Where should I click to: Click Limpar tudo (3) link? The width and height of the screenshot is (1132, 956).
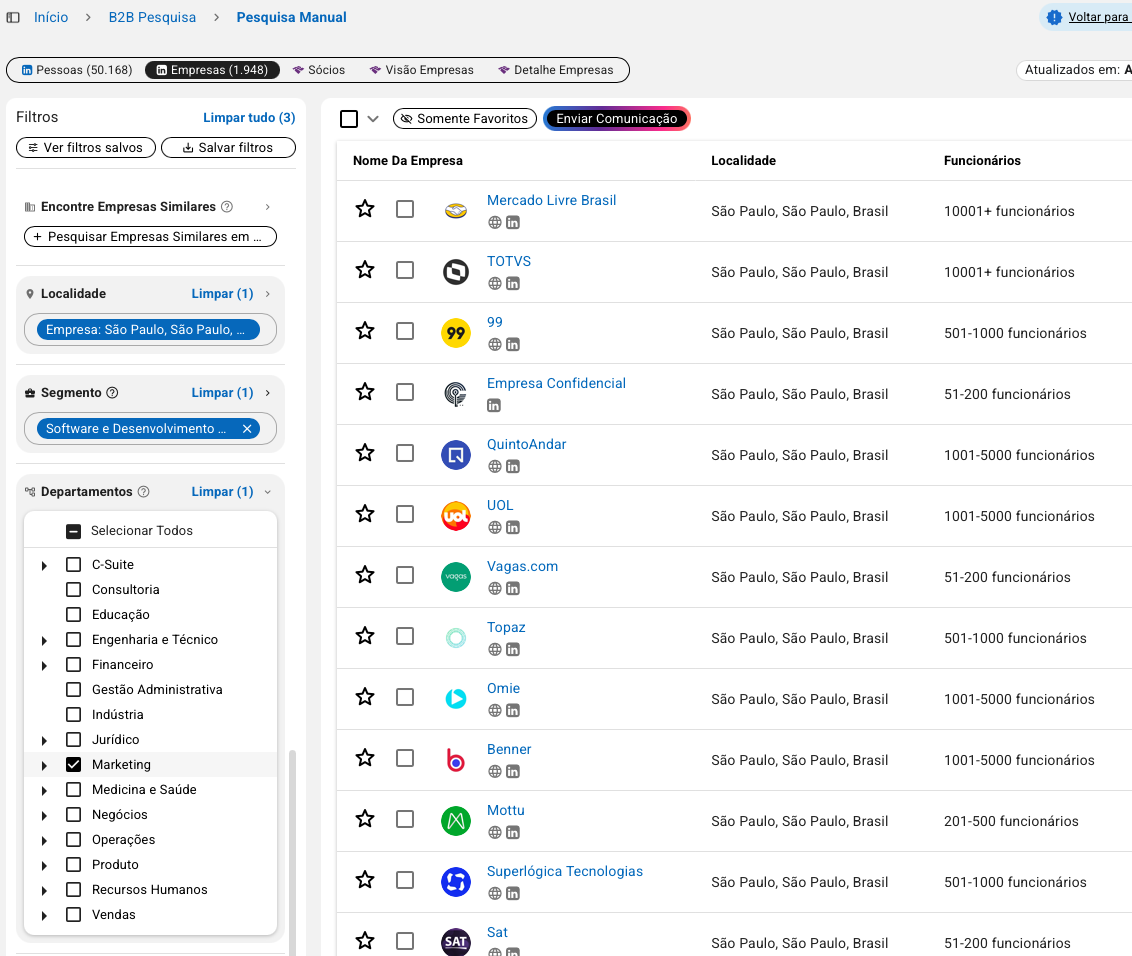[x=249, y=118]
